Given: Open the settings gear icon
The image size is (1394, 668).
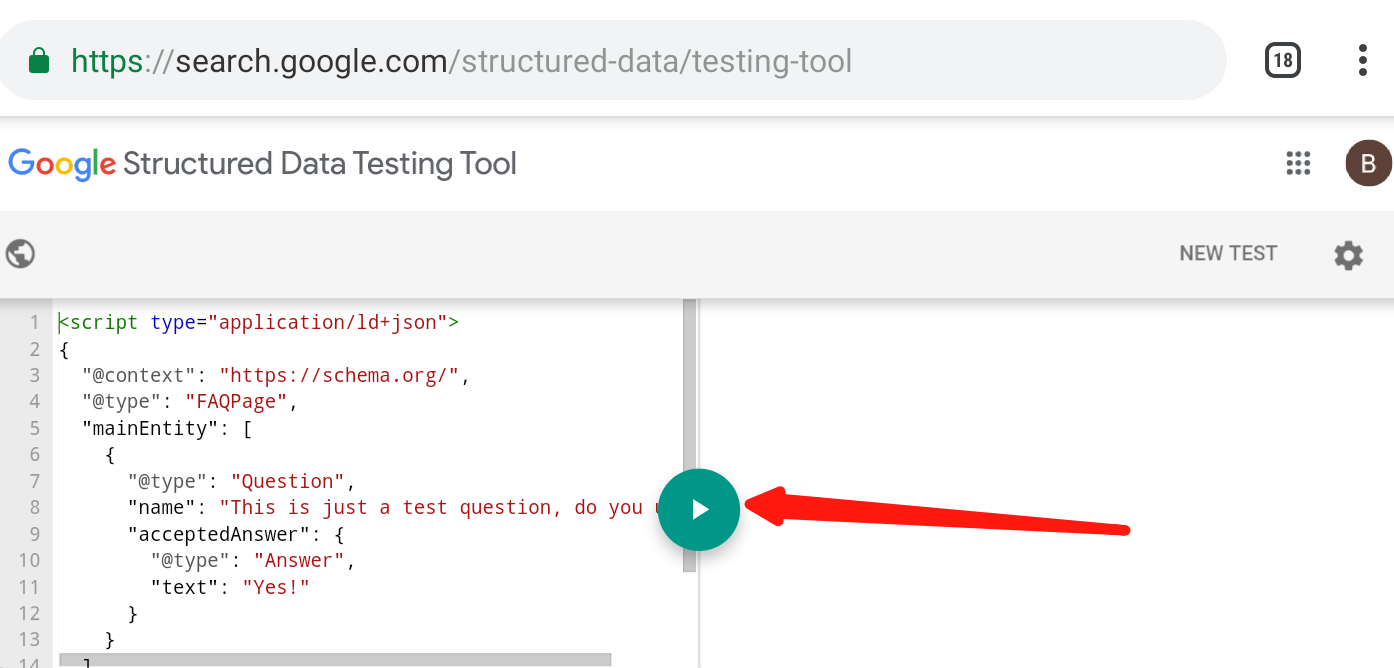Looking at the screenshot, I should pyautogui.click(x=1349, y=255).
